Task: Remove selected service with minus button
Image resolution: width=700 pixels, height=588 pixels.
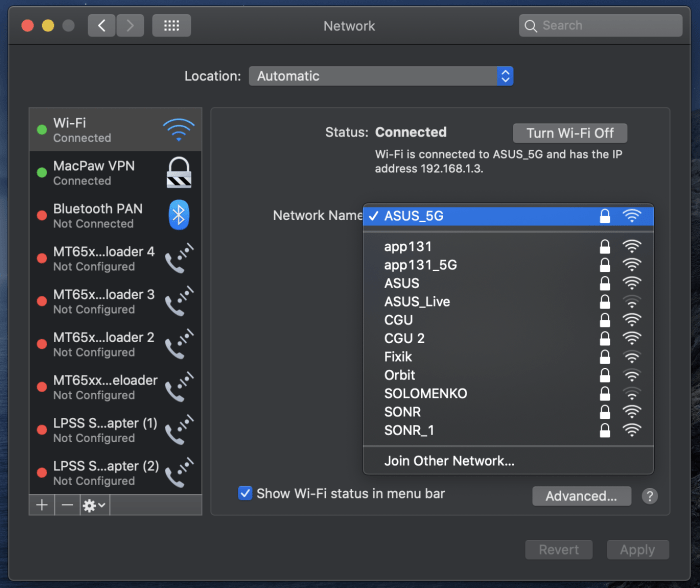Action: click(x=67, y=505)
